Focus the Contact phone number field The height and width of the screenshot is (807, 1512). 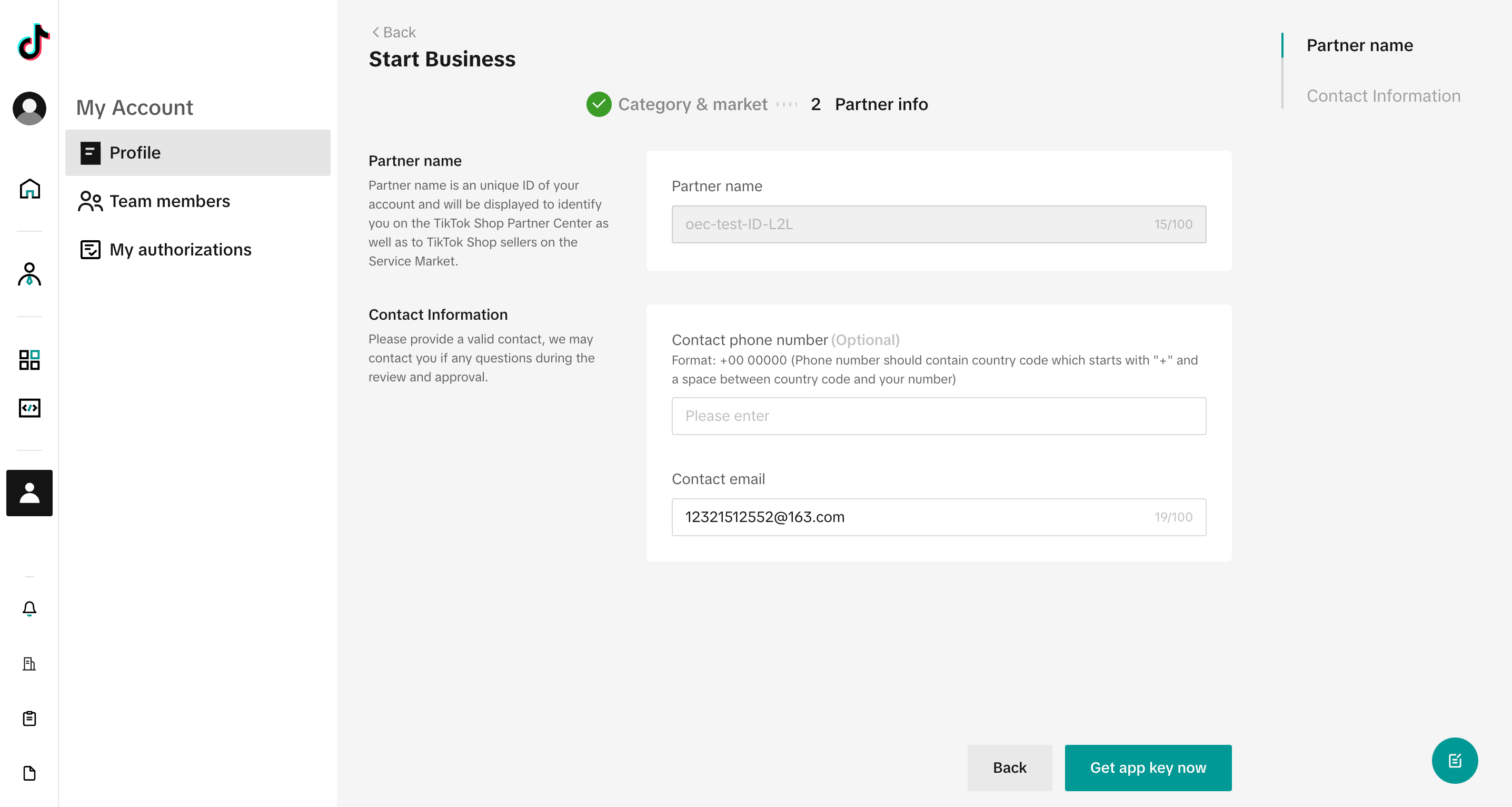click(939, 416)
